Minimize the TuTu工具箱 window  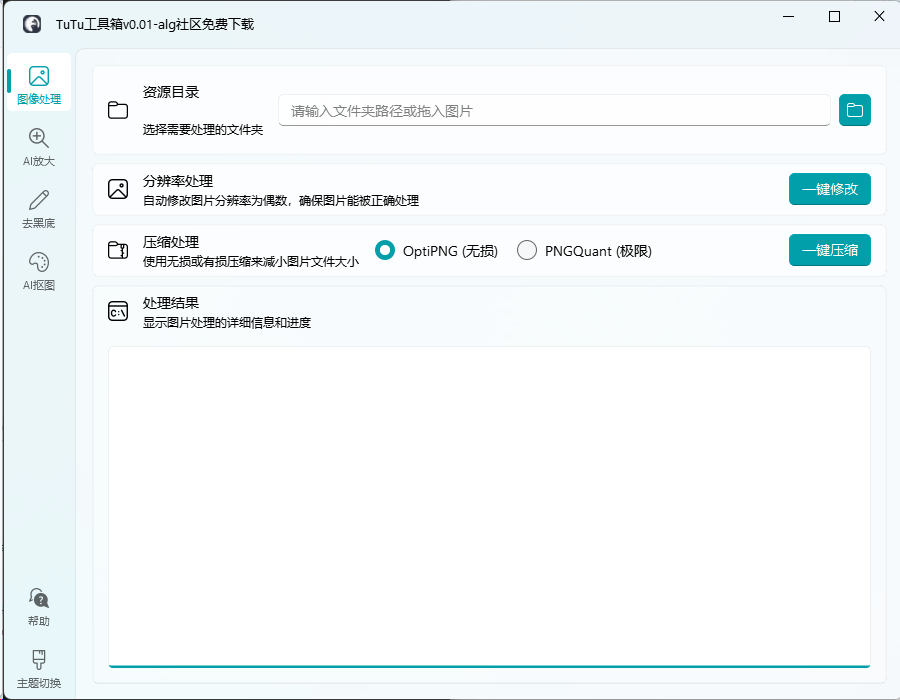(x=789, y=17)
